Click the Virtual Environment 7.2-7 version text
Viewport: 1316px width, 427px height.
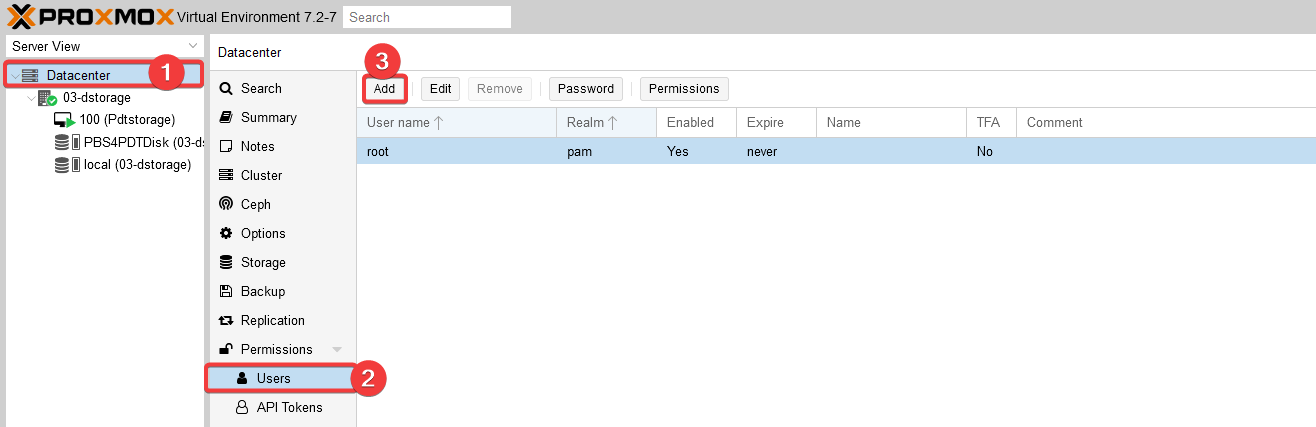(256, 17)
